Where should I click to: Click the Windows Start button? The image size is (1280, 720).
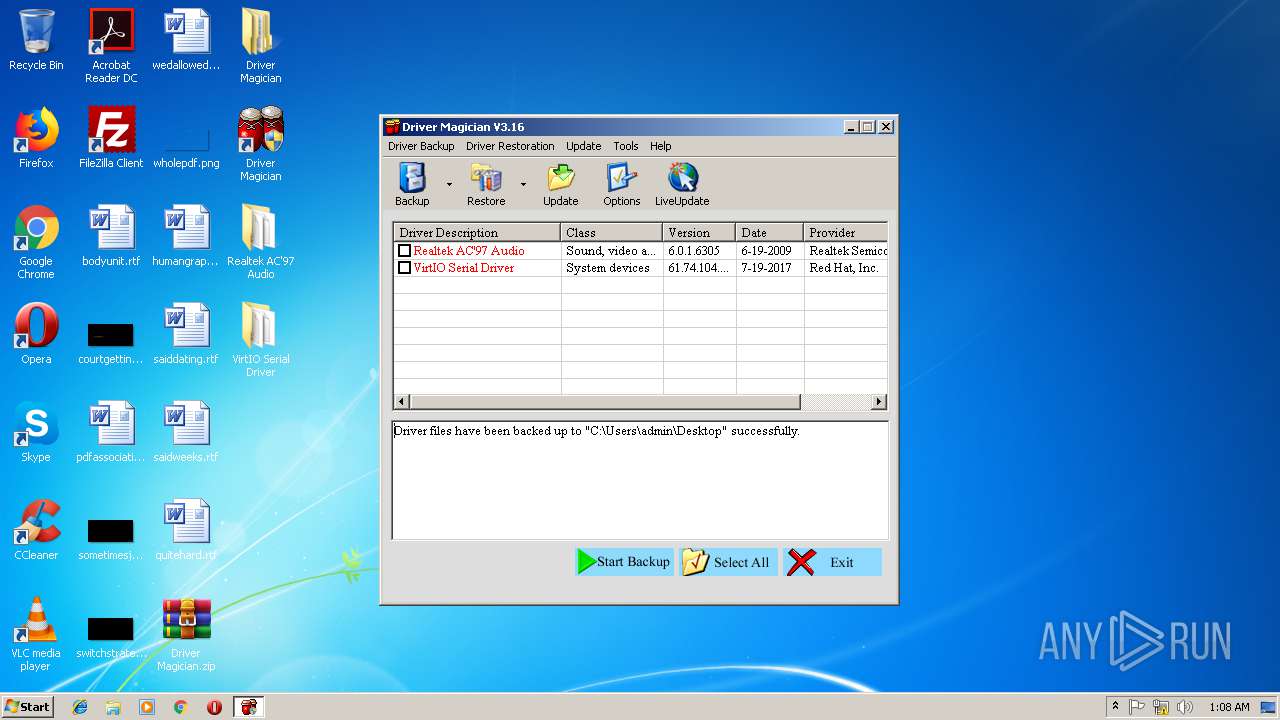pos(27,706)
